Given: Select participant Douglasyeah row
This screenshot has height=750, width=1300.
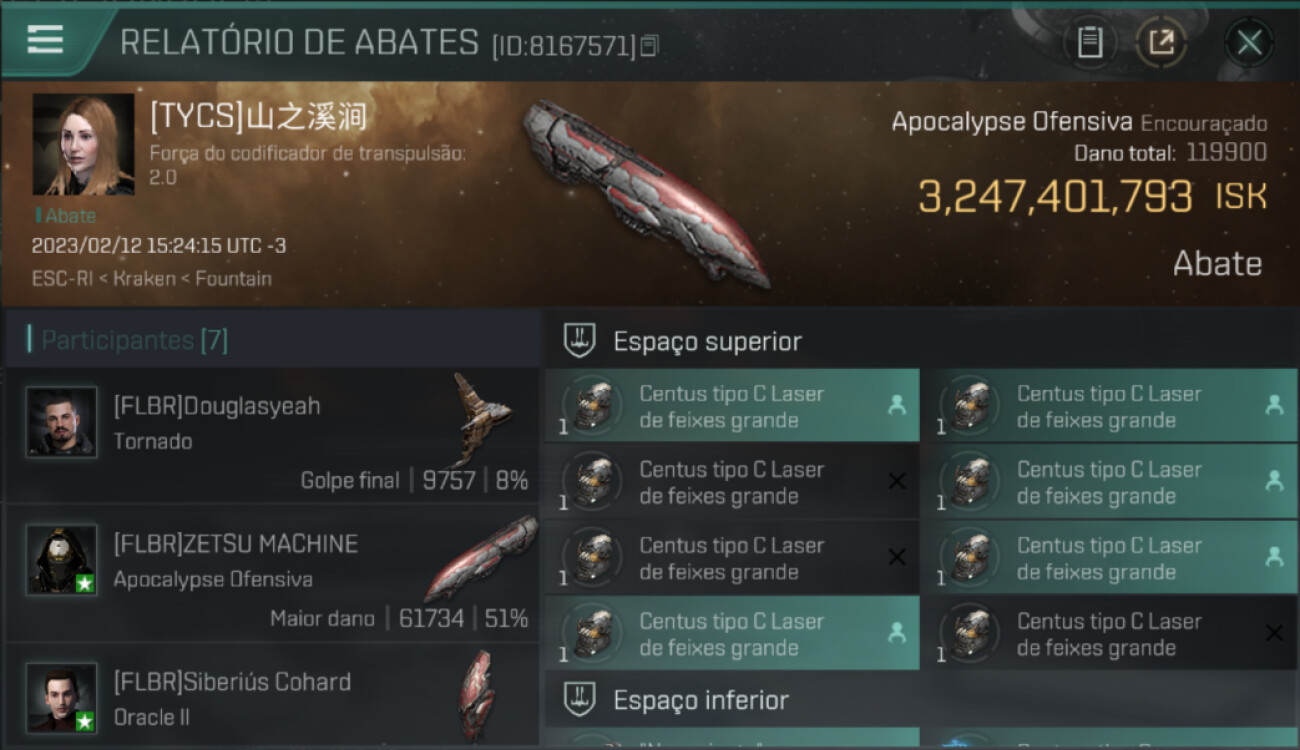Looking at the screenshot, I should 272,435.
